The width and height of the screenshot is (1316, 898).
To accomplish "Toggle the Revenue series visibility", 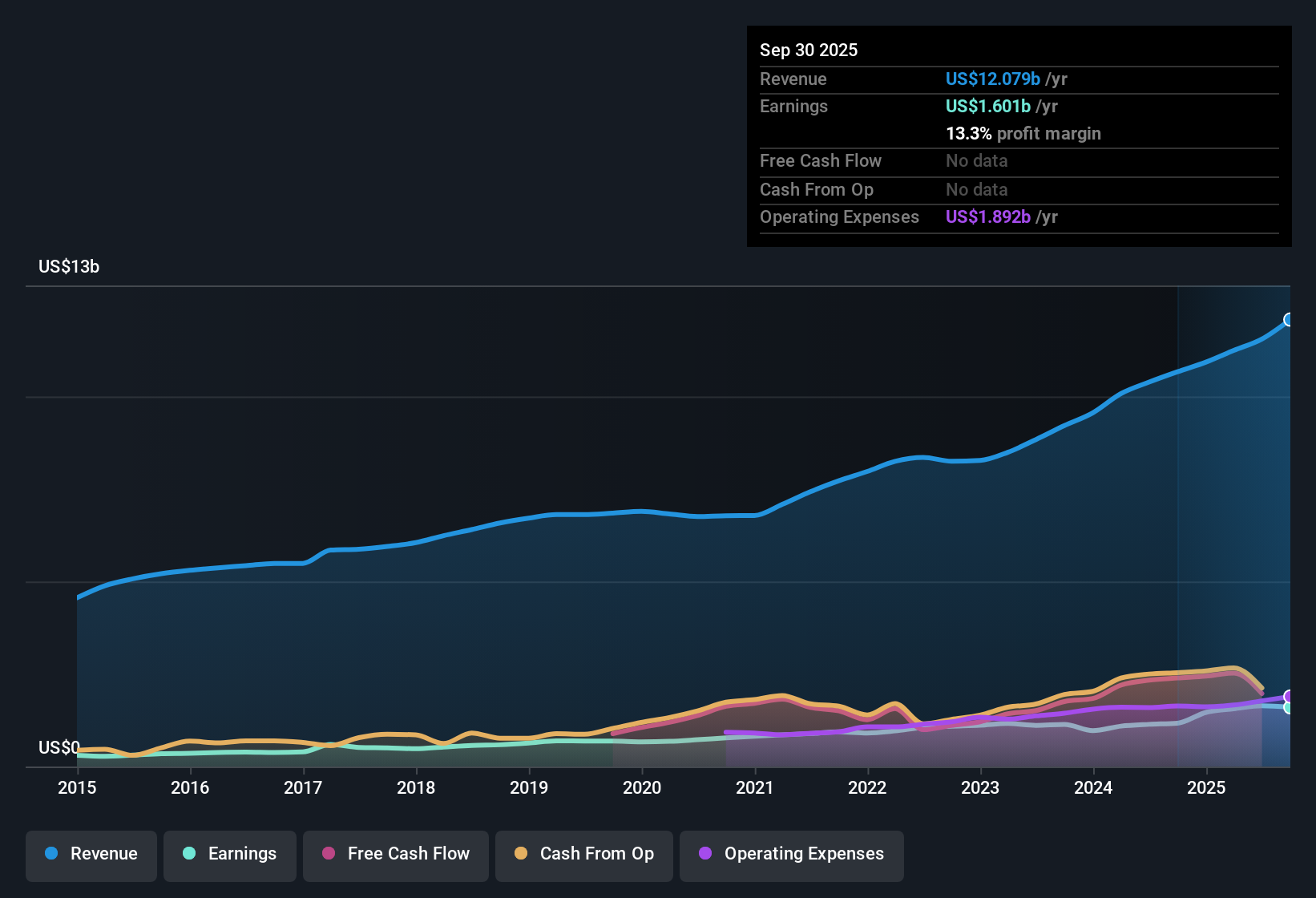I will tap(91, 854).
